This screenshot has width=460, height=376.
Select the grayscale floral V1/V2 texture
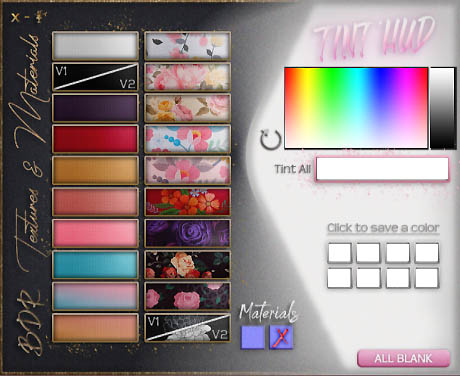pyautogui.click(x=188, y=328)
